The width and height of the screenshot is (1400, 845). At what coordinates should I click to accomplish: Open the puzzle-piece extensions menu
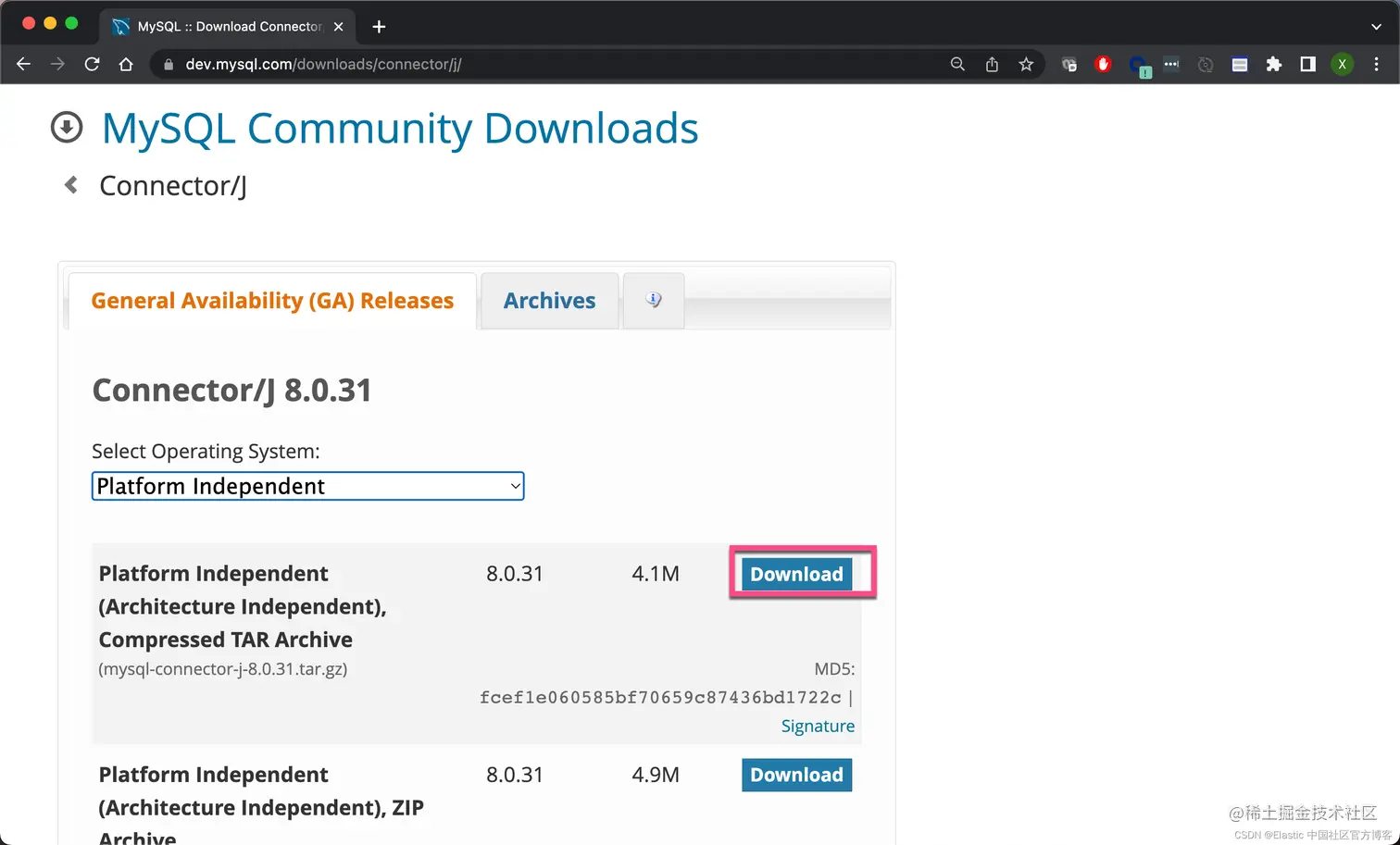(1274, 64)
